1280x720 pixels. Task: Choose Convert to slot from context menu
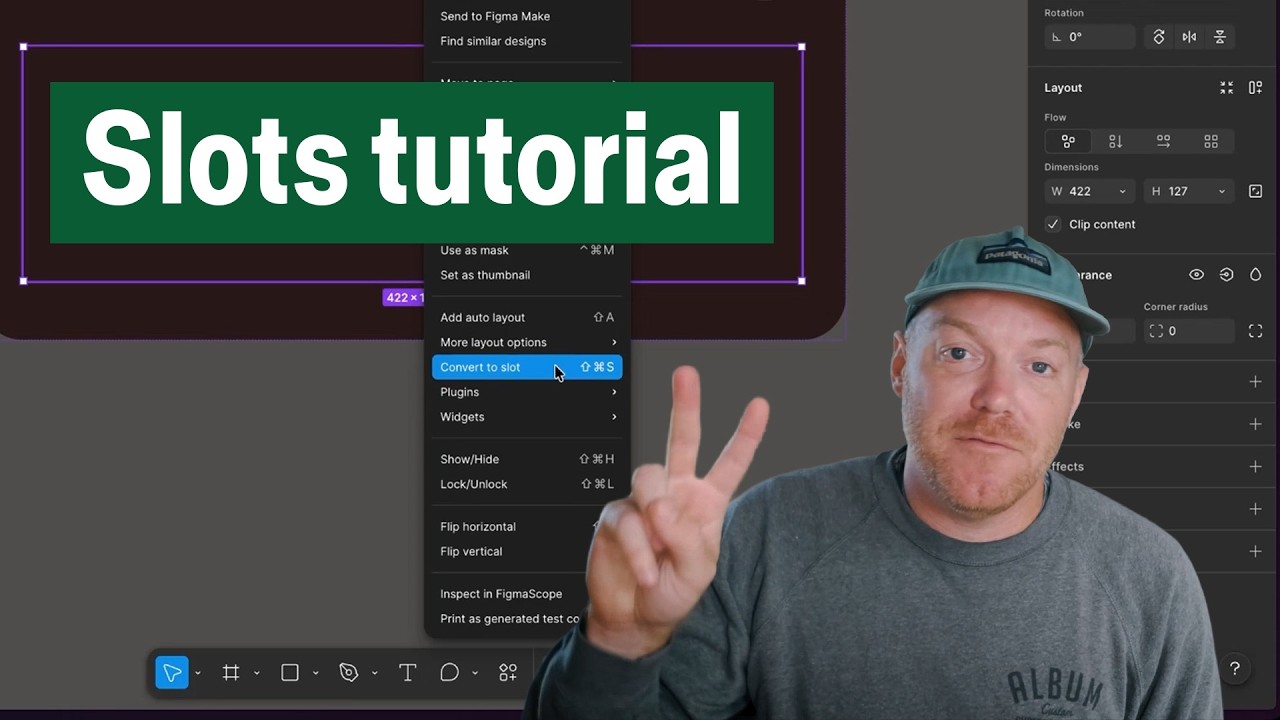[527, 367]
